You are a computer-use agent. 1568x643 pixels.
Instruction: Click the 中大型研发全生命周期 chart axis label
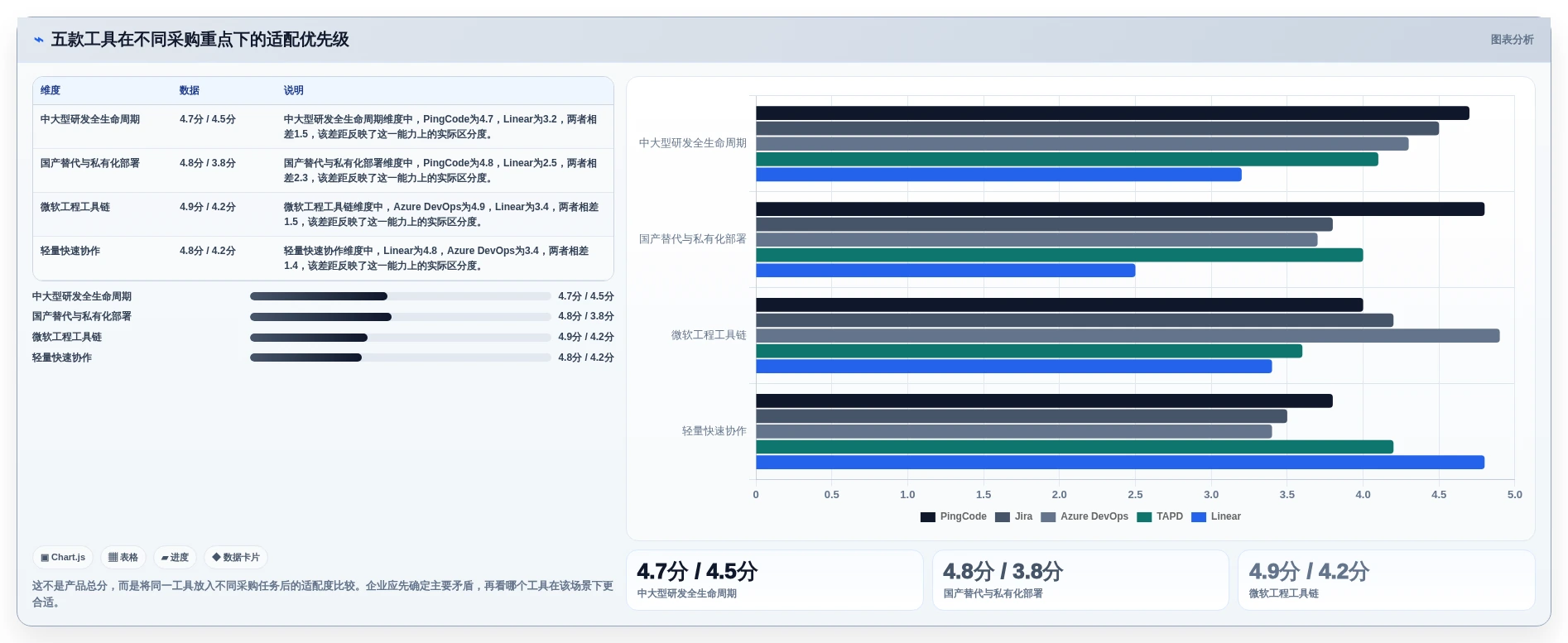(x=693, y=143)
